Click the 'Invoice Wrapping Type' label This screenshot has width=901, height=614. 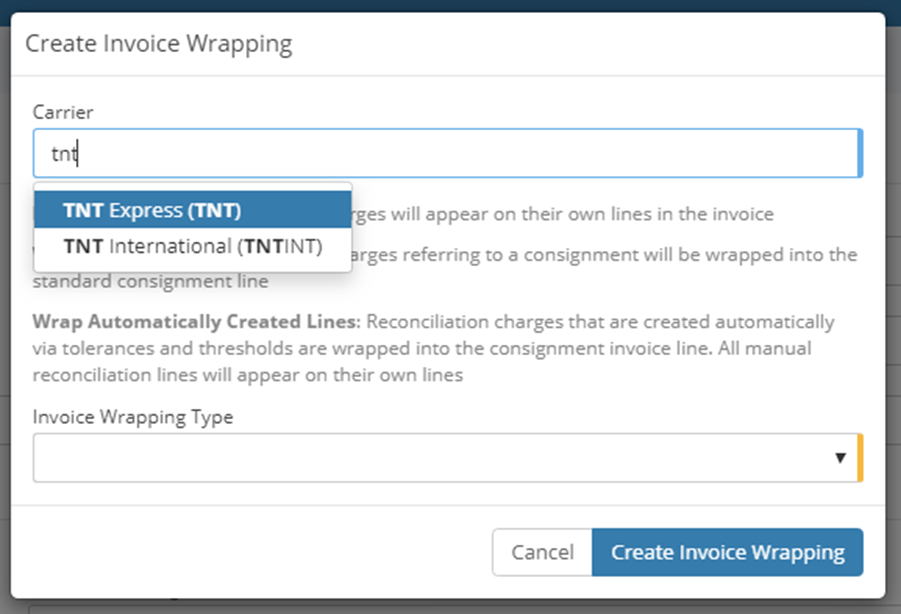(133, 417)
